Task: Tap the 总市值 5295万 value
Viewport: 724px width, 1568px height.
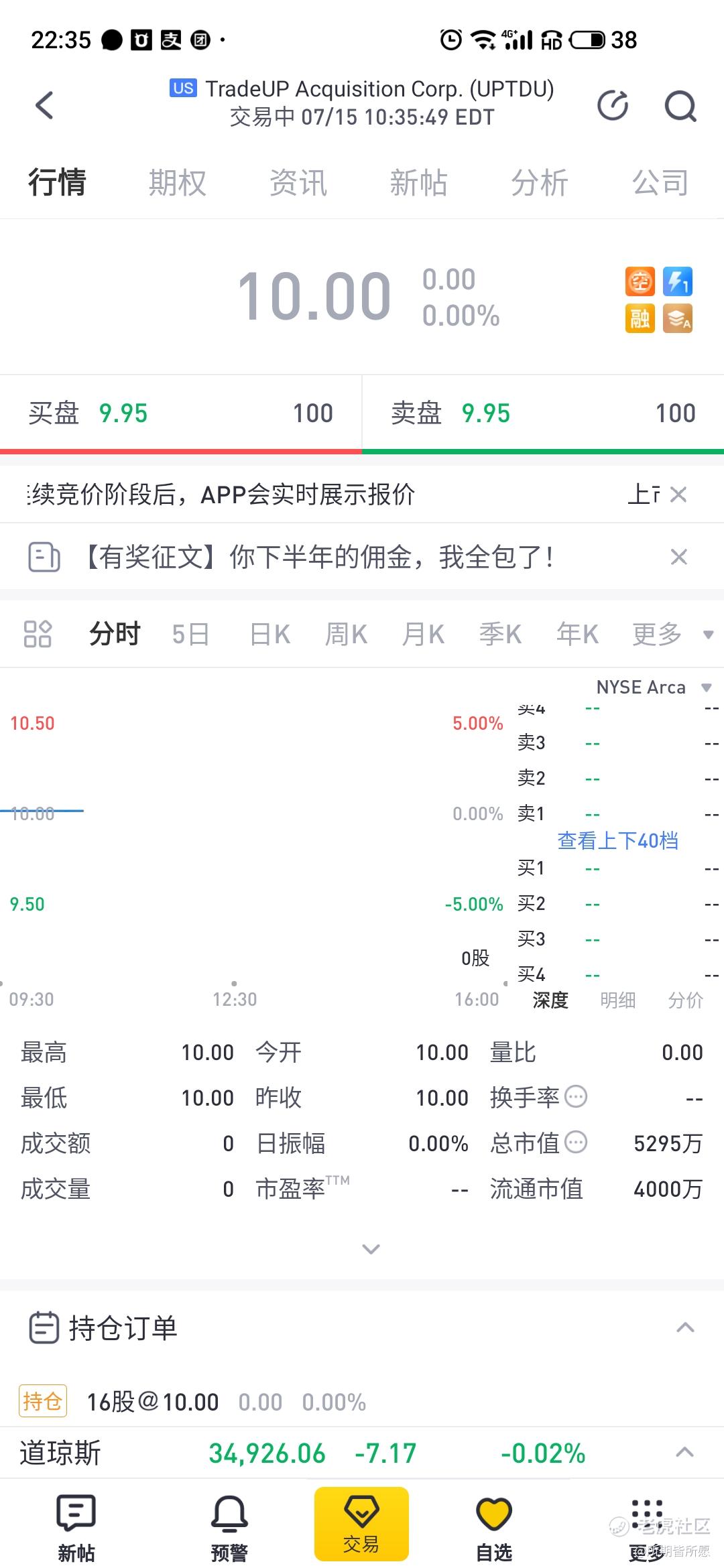Action: click(668, 1143)
